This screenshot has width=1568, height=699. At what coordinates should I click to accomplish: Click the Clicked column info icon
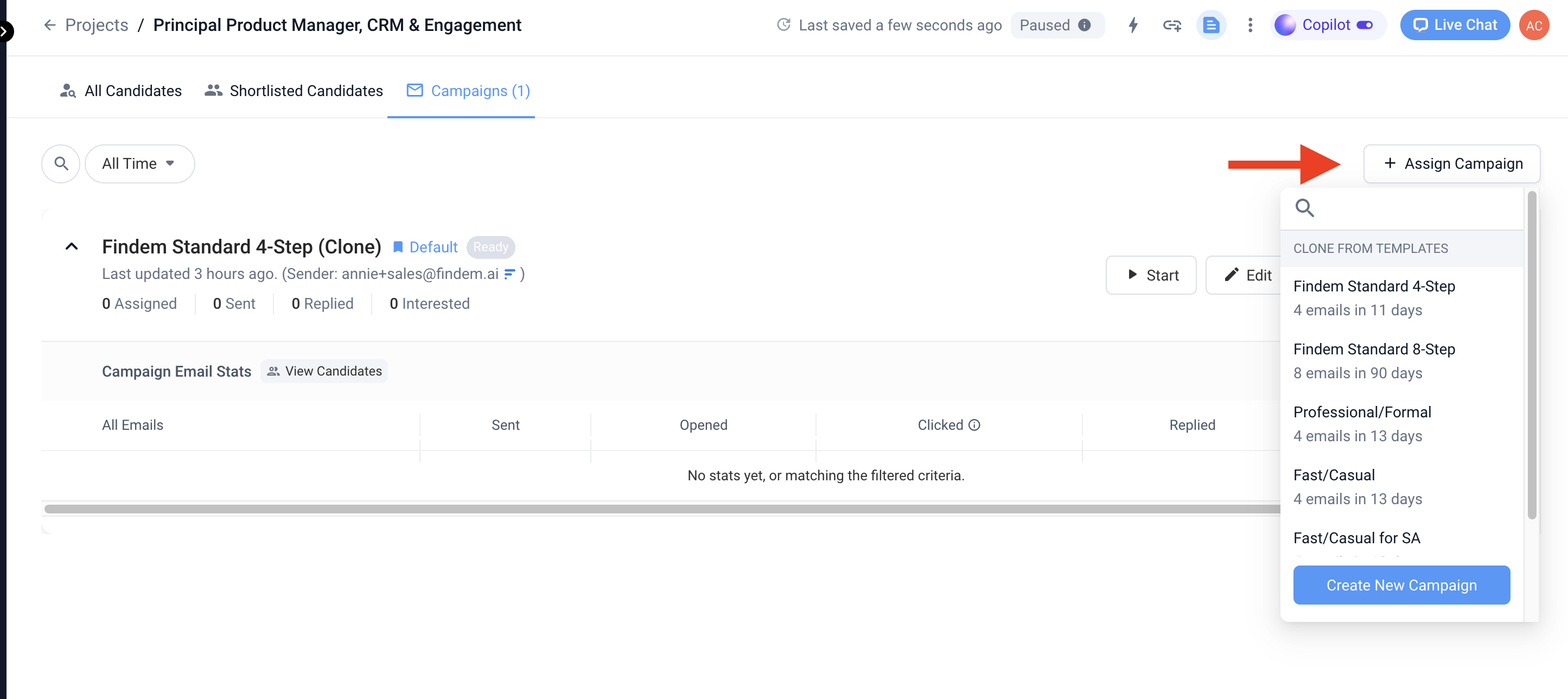coord(974,425)
